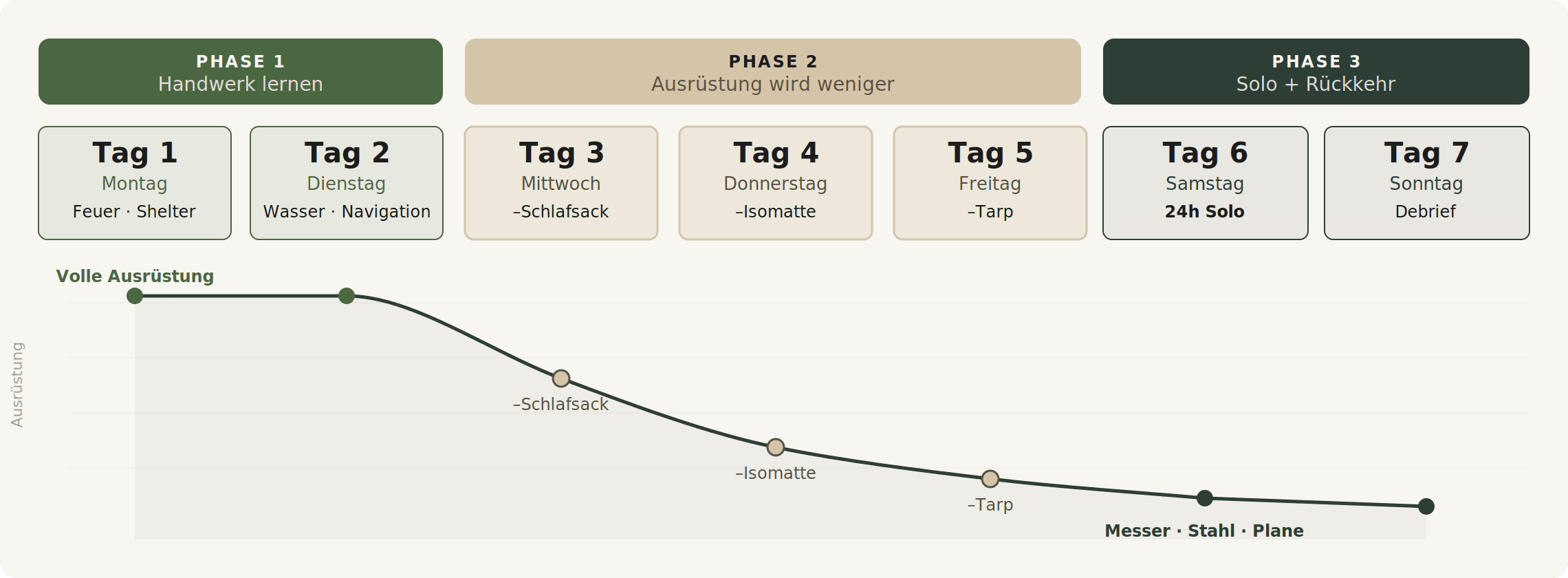Open the Tag 6 Samstag 24h Solo card
The height and width of the screenshot is (578, 1568).
tap(1205, 183)
